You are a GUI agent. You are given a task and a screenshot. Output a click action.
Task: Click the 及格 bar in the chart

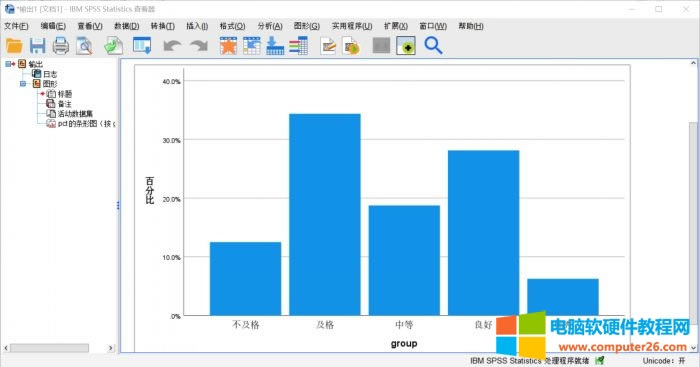pyautogui.click(x=325, y=214)
